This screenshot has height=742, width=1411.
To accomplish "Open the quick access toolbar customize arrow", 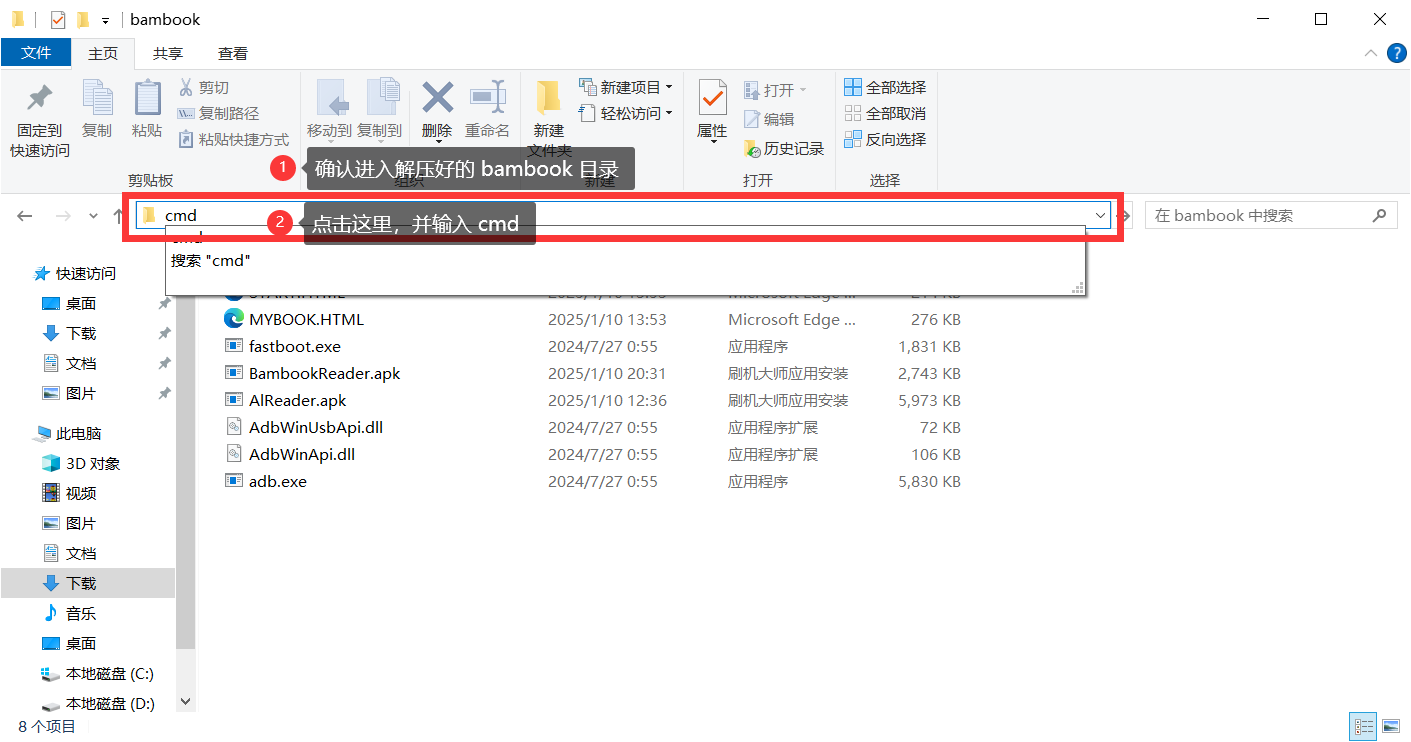I will 105,20.
